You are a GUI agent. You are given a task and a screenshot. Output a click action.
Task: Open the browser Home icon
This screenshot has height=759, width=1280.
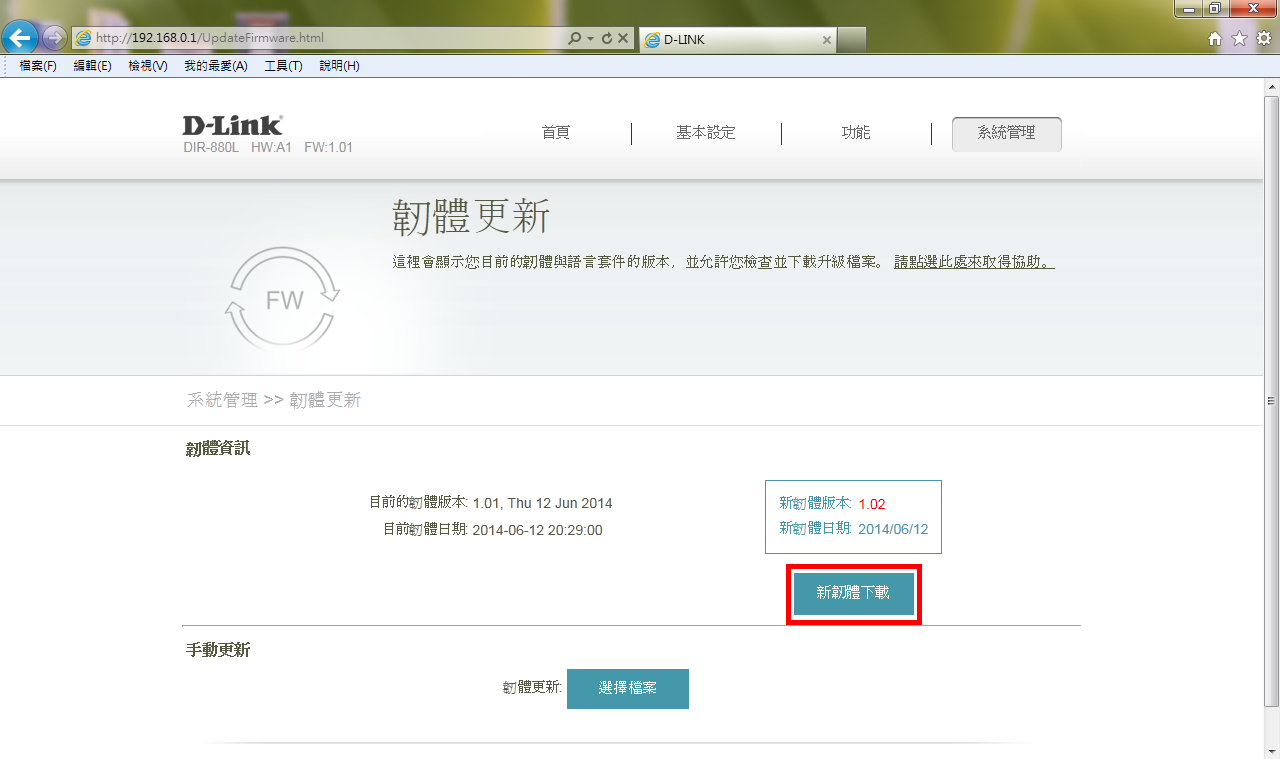click(1215, 38)
